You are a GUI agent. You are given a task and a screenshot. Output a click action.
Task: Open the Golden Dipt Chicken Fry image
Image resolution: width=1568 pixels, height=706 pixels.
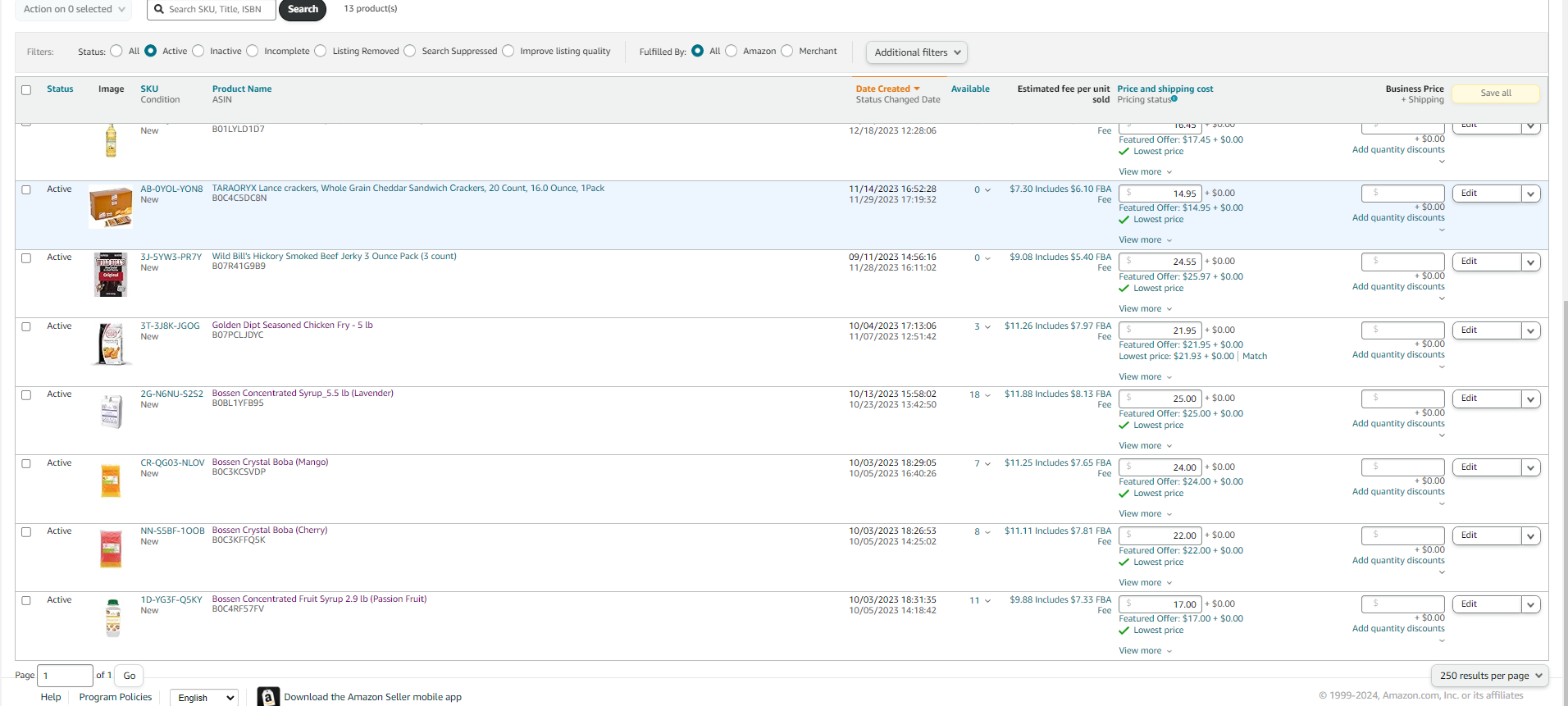coord(111,344)
